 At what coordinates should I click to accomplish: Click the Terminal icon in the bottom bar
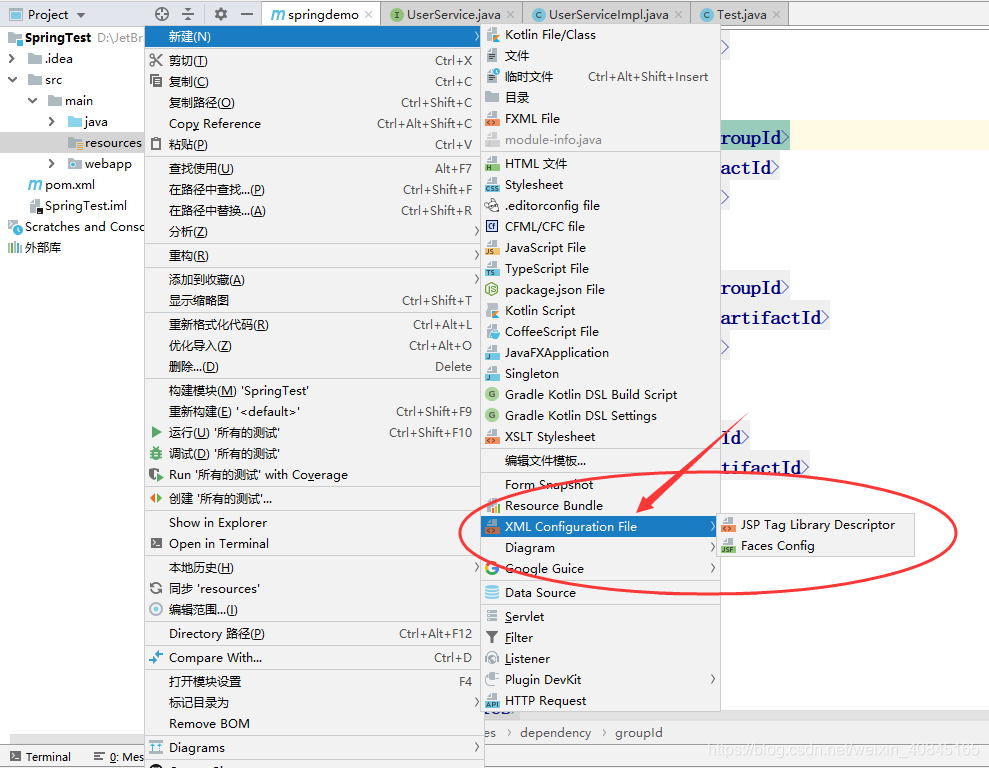pos(15,756)
